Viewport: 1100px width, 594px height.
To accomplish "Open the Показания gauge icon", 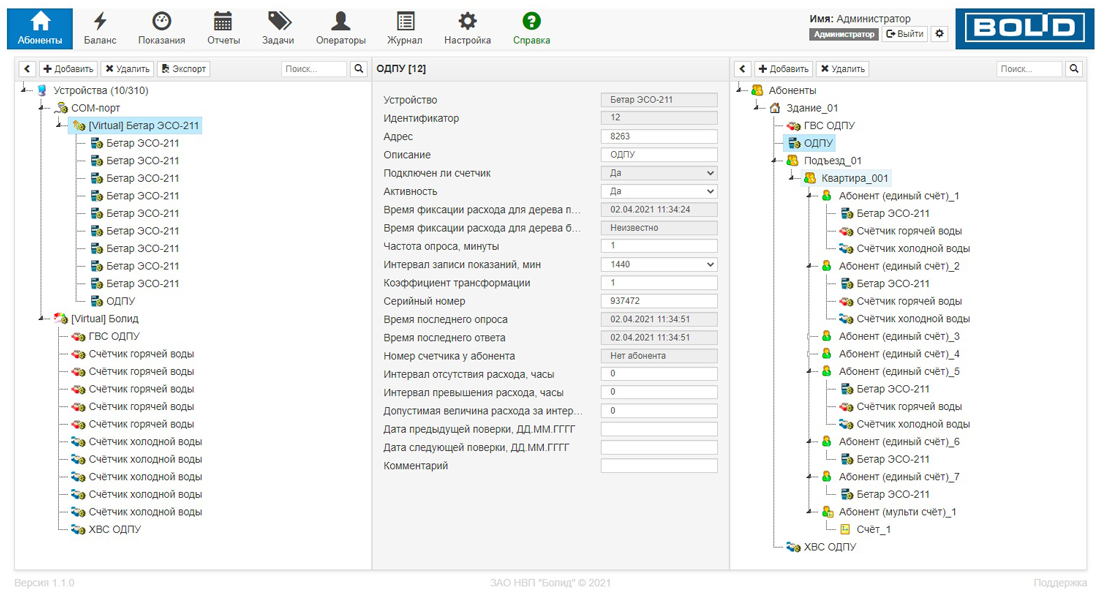I will pos(161,21).
